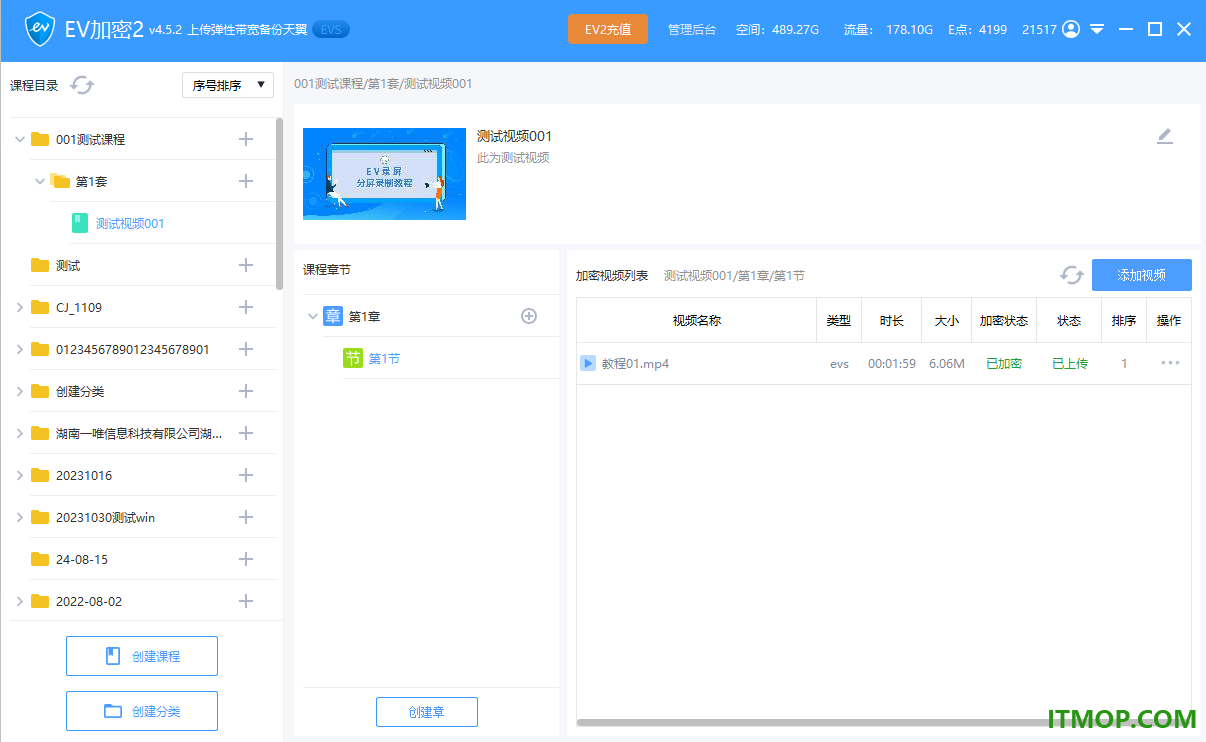This screenshot has height=742, width=1206.
Task: Expand the 20231016 folder
Action: 20,475
